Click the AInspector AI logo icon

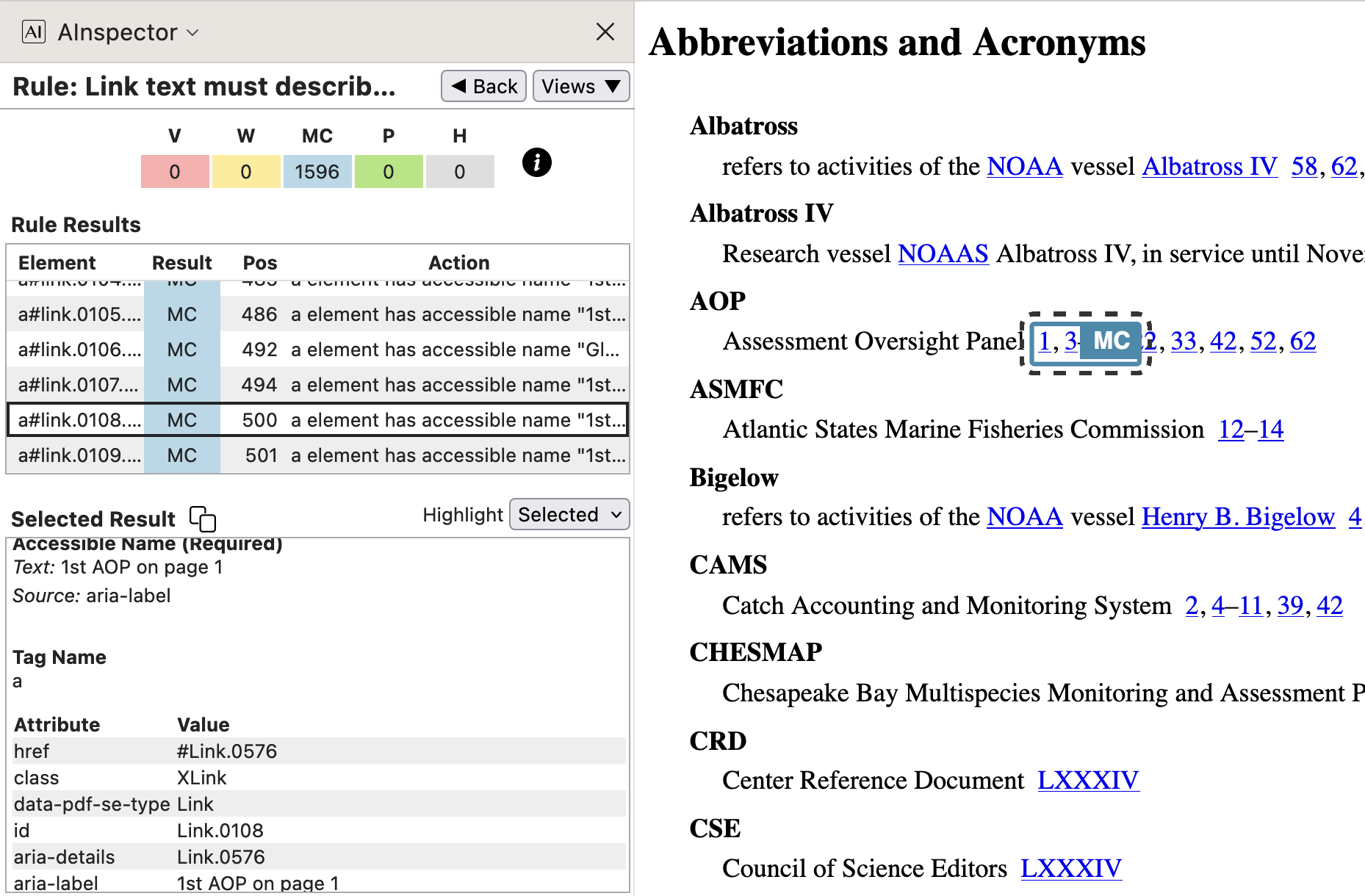pos(34,32)
